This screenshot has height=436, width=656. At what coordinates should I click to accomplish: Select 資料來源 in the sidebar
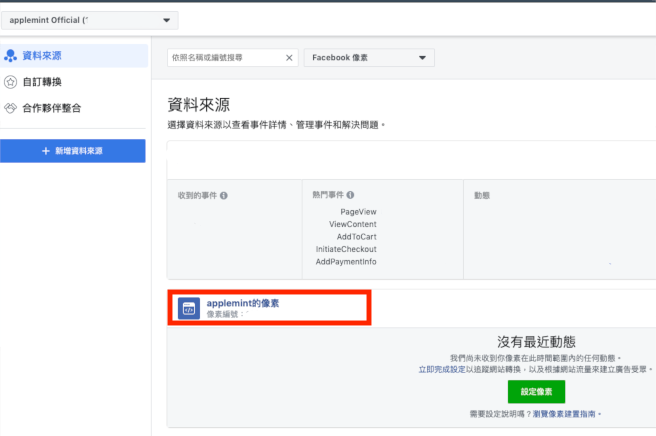tap(74, 56)
